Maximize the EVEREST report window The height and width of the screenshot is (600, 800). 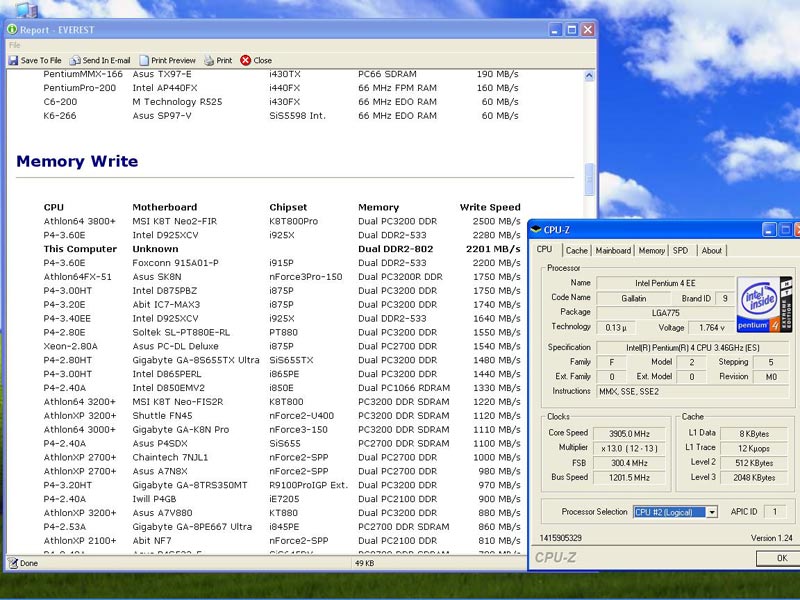[x=572, y=30]
